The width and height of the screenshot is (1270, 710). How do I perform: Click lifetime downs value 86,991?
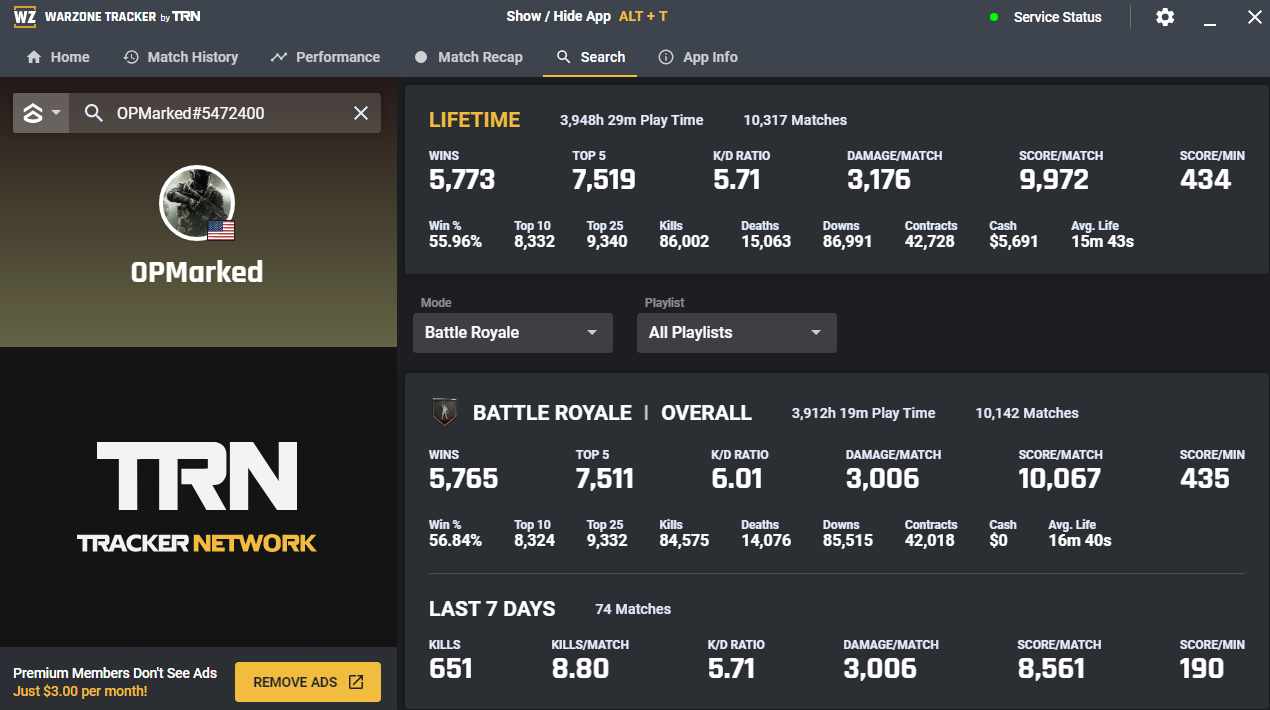pos(848,241)
